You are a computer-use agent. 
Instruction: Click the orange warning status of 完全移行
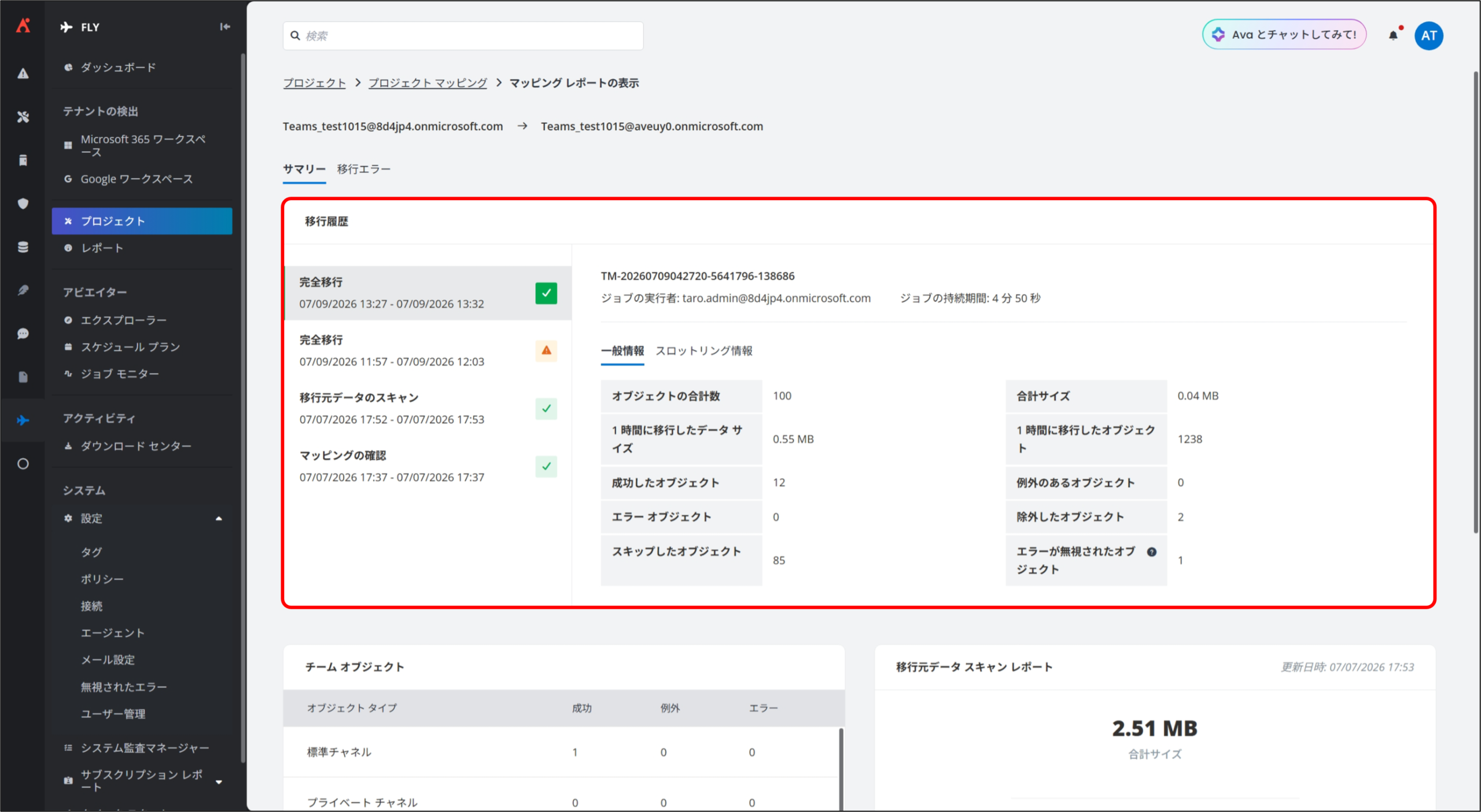coord(546,350)
